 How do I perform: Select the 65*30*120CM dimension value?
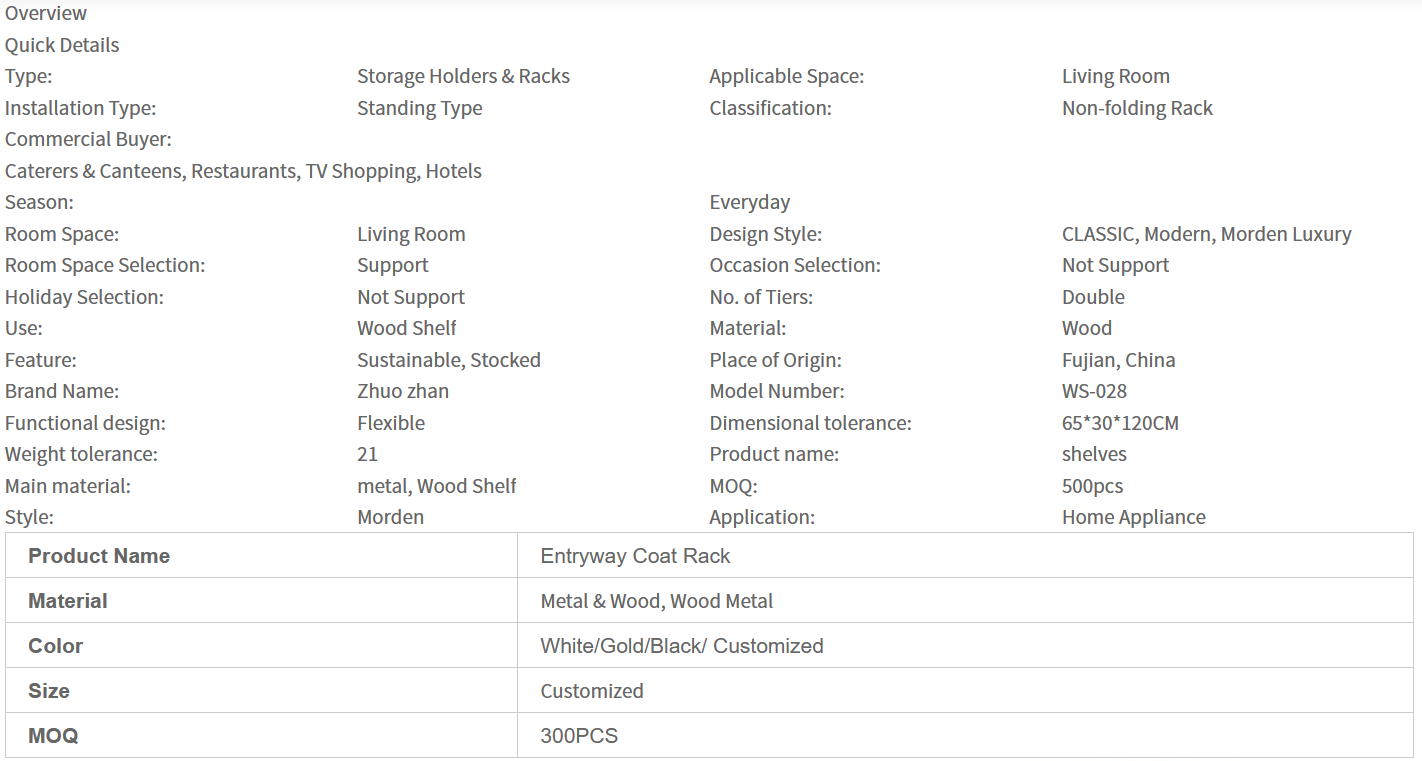1120,423
